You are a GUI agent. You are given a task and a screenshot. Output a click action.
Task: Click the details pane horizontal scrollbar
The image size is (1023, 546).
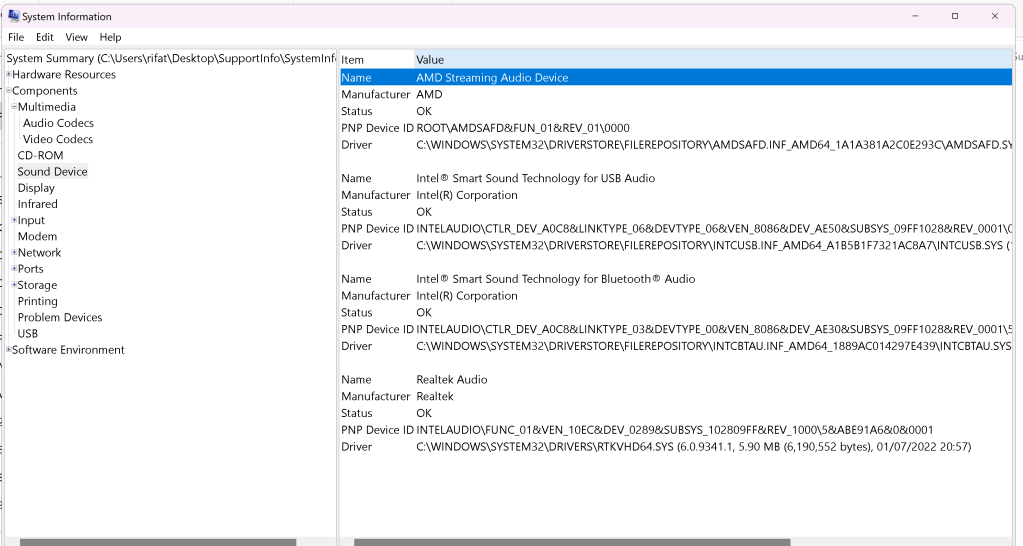pos(572,542)
